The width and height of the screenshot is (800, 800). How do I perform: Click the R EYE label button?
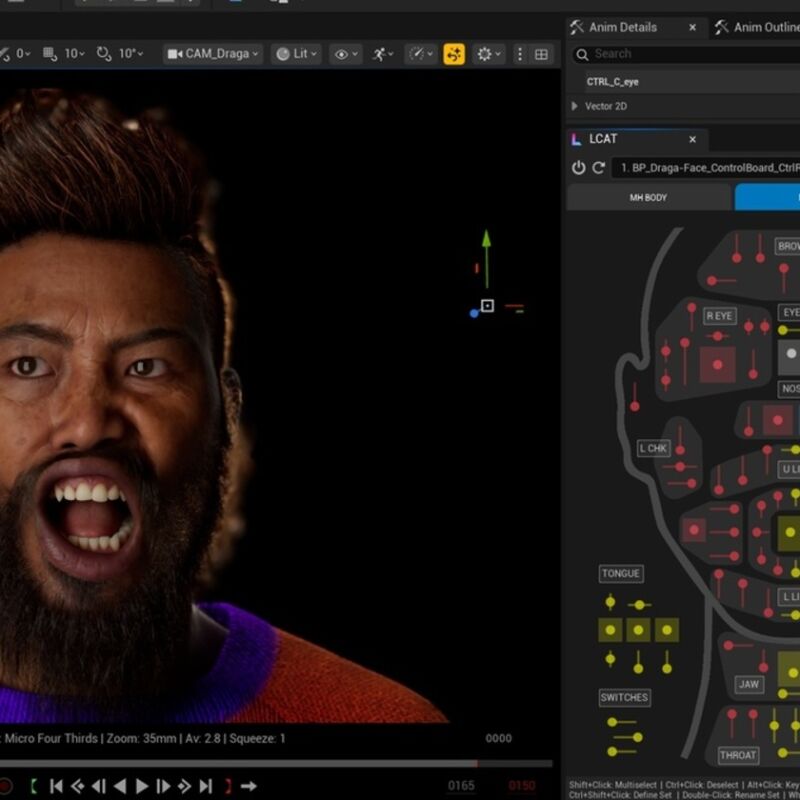pos(719,316)
